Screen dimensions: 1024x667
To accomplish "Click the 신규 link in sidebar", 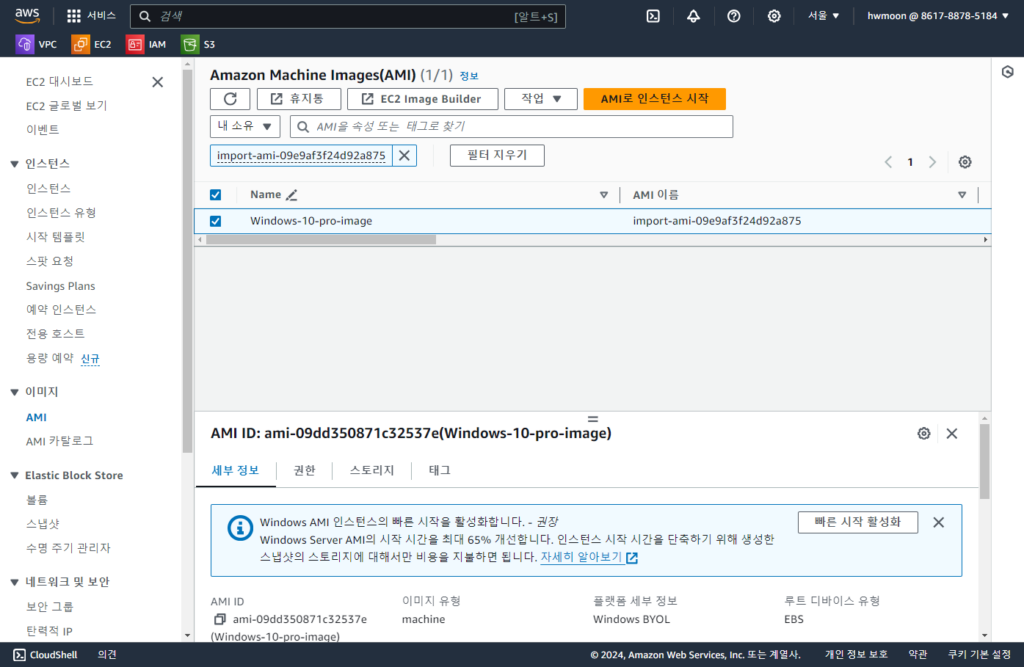I will click(x=90, y=358).
